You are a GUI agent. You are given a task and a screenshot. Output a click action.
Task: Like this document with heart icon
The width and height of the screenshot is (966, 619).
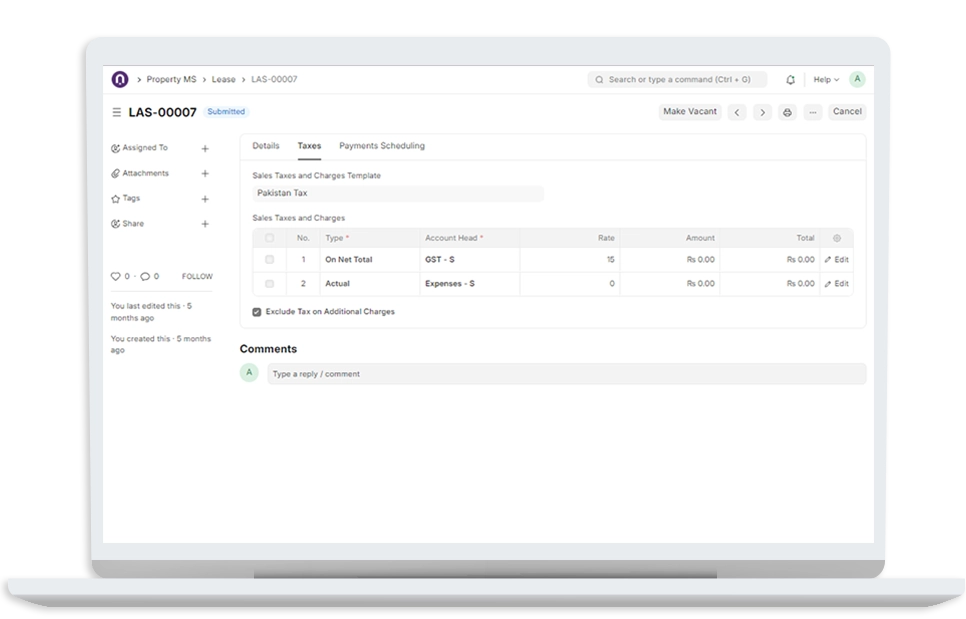pyautogui.click(x=115, y=276)
